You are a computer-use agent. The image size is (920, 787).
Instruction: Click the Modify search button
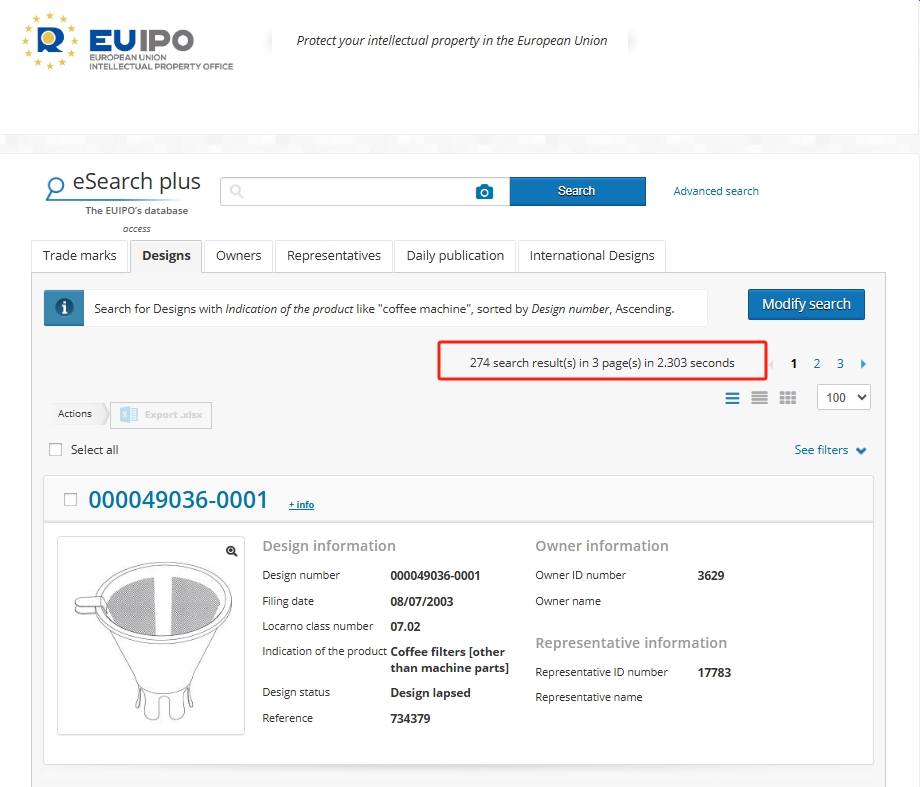pos(806,305)
